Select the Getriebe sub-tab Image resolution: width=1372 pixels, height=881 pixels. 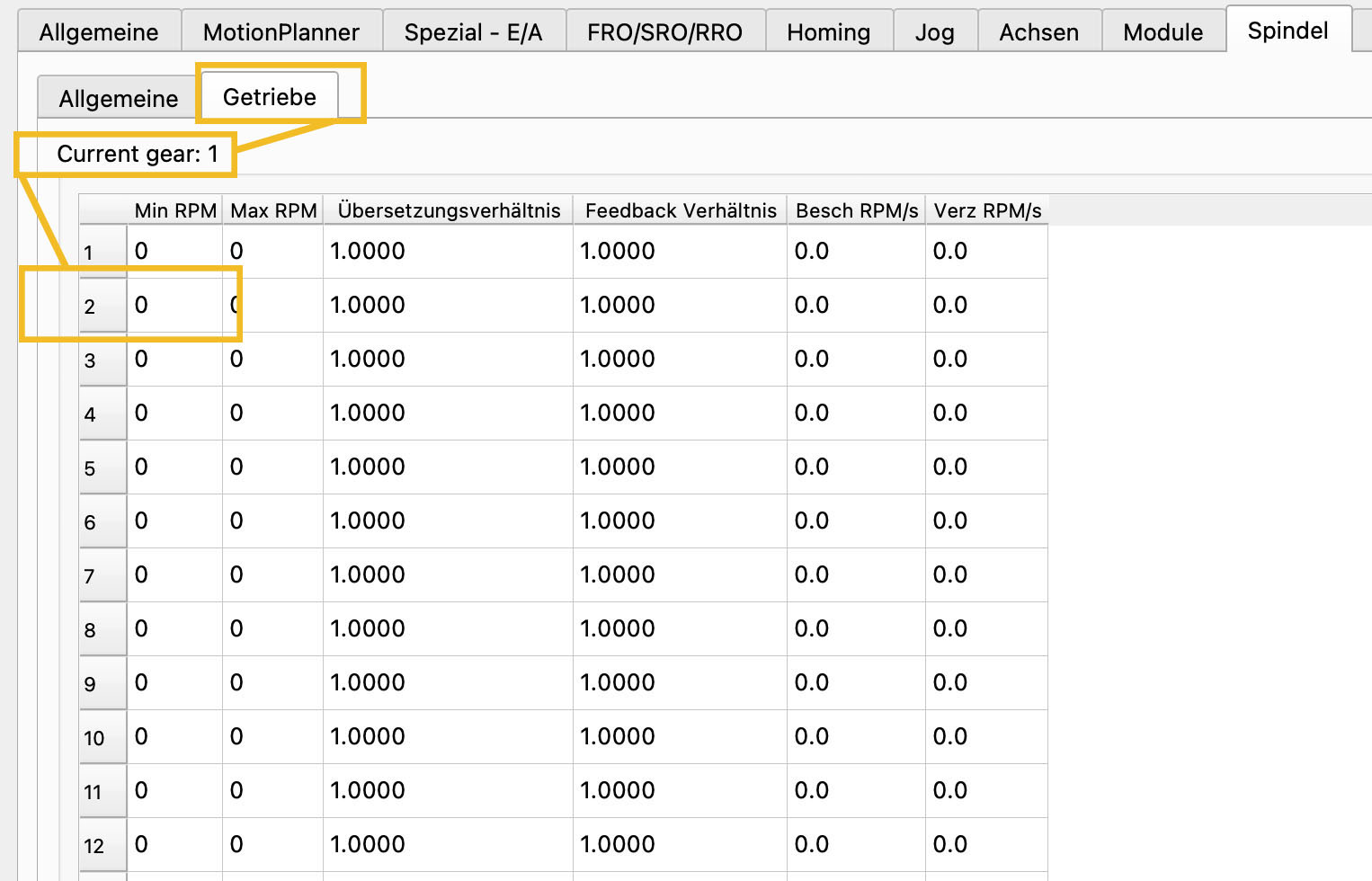269,97
